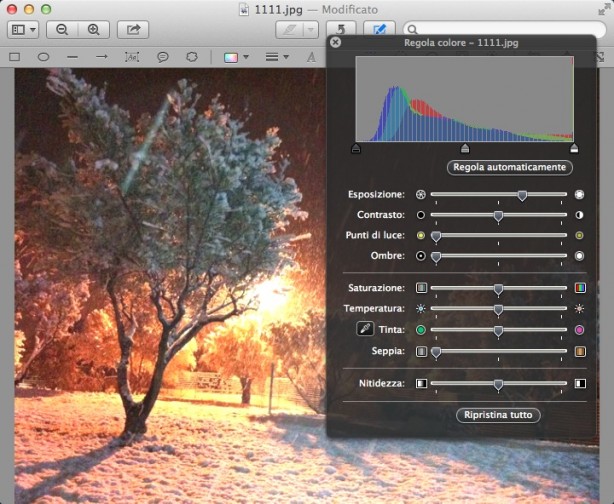The width and height of the screenshot is (614, 504).
Task: Select the straight line tool
Action: click(x=72, y=57)
